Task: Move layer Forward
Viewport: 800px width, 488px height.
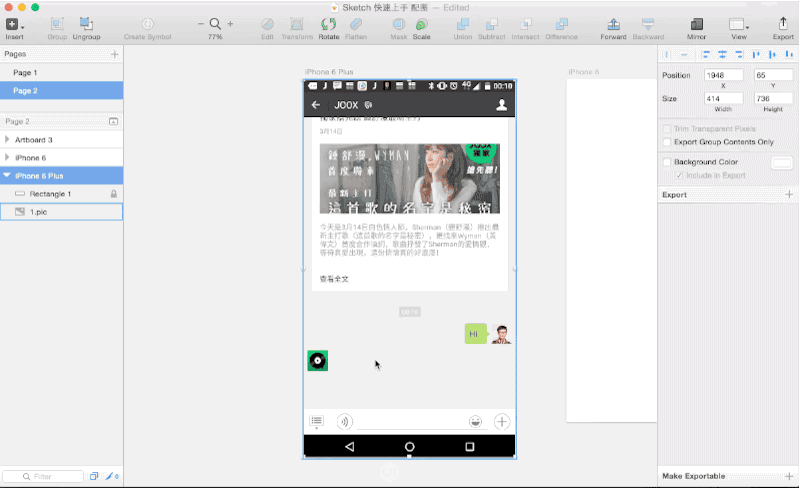Action: click(x=613, y=24)
